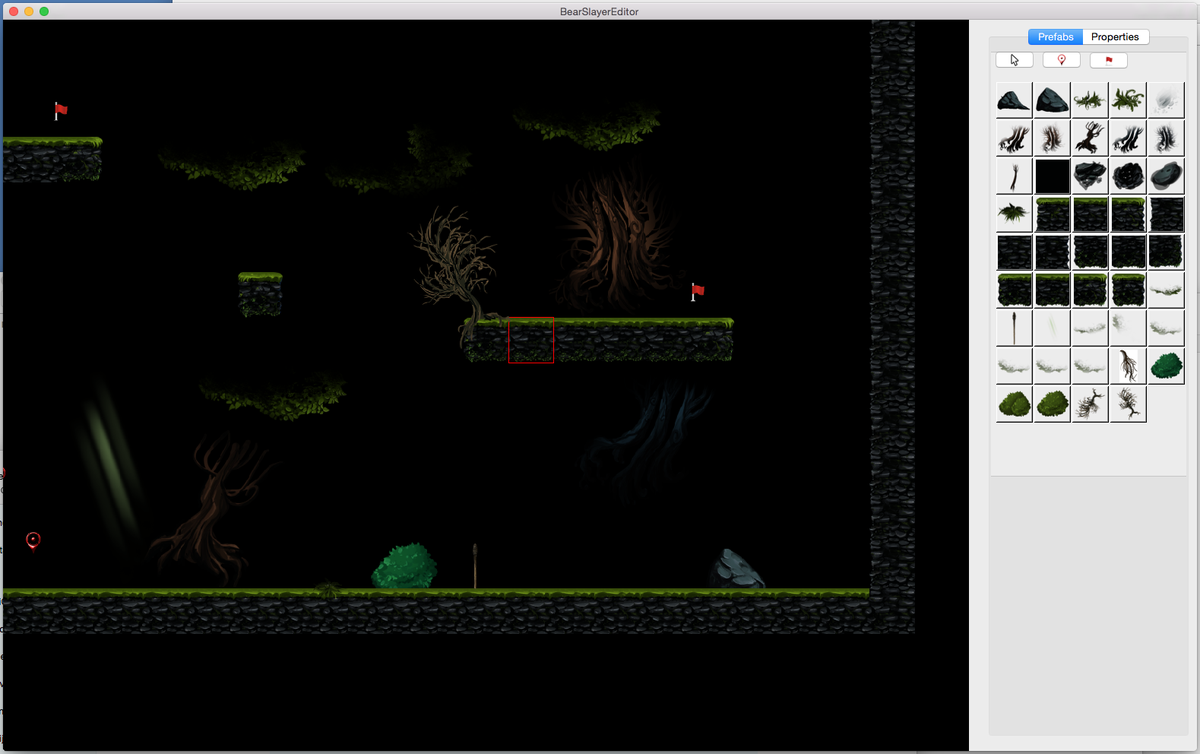Select the red flag tool button
Image resolution: width=1200 pixels, height=754 pixels.
(1108, 60)
